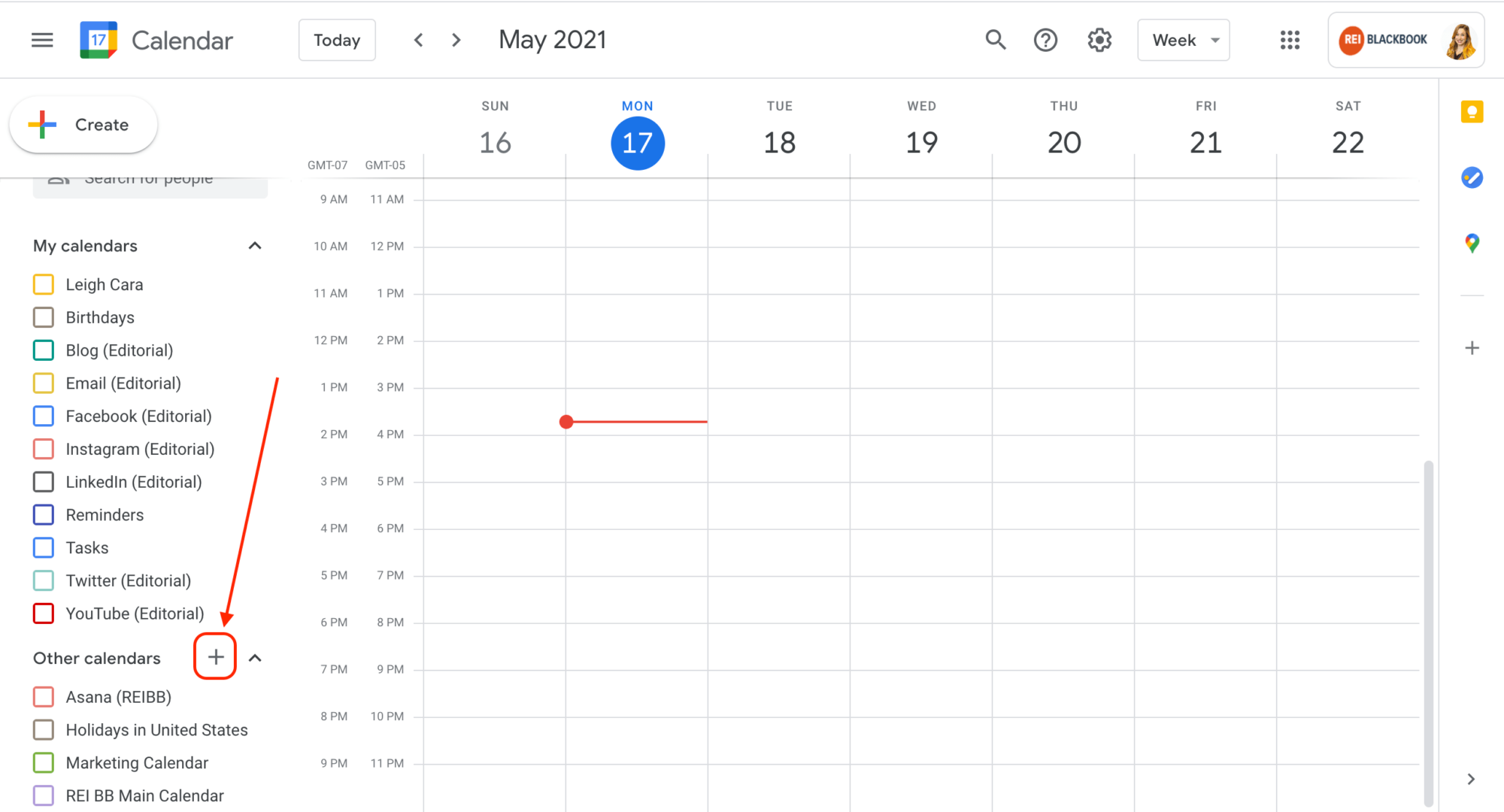Navigate to next week with forward arrow
This screenshot has width=1504, height=812.
point(455,40)
